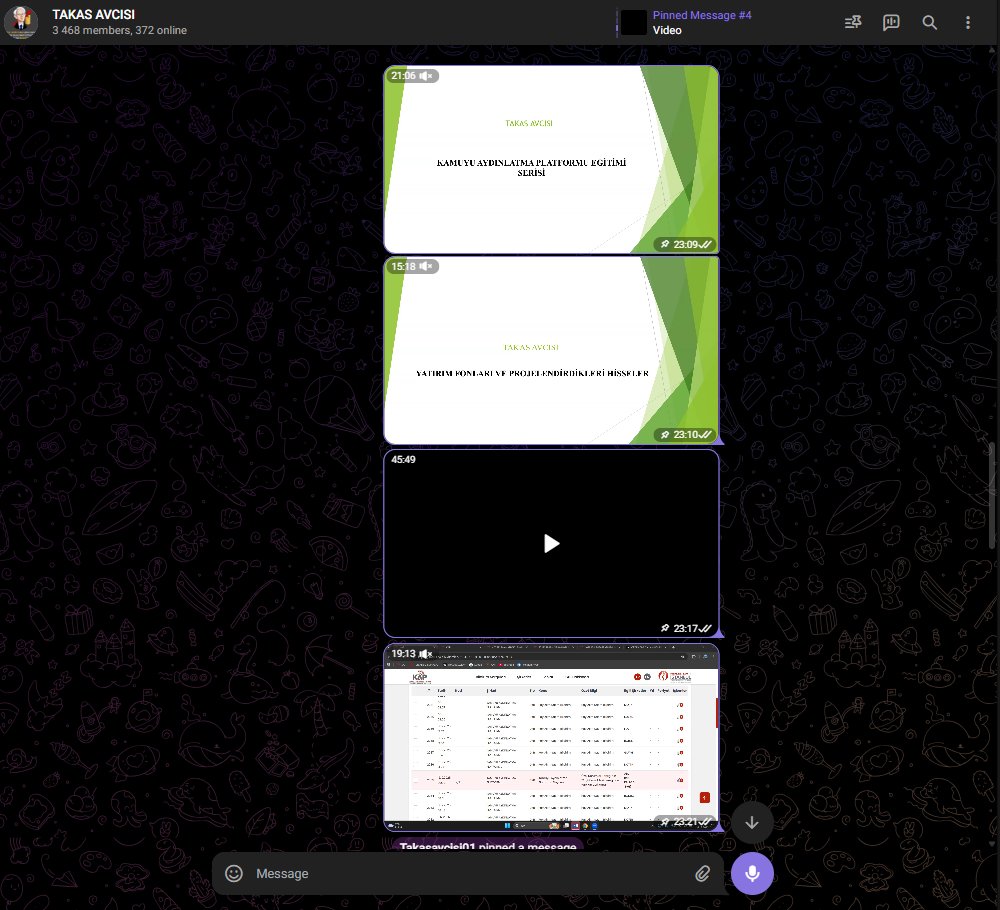Open the attachment menu with the paperclip
The width and height of the screenshot is (1000, 910).
703,873
